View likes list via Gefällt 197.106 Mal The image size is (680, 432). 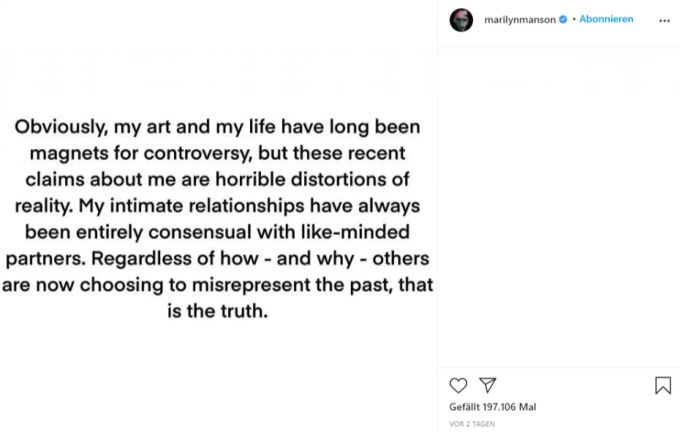[493, 407]
